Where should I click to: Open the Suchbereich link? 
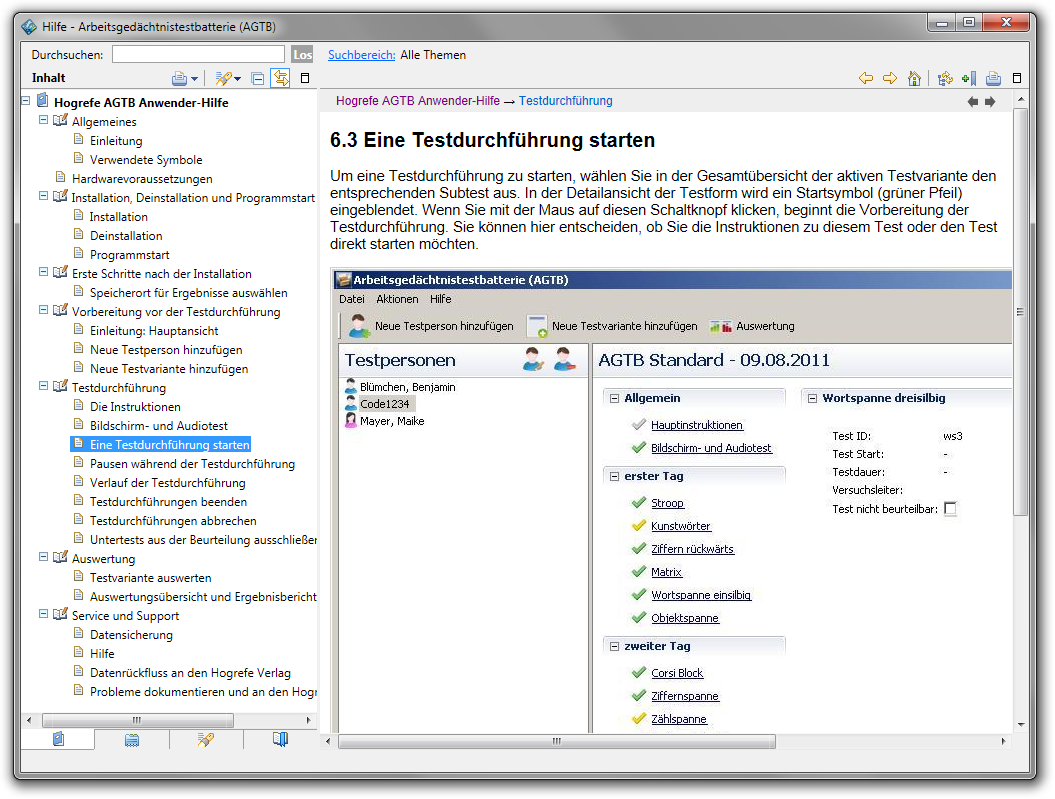click(361, 54)
